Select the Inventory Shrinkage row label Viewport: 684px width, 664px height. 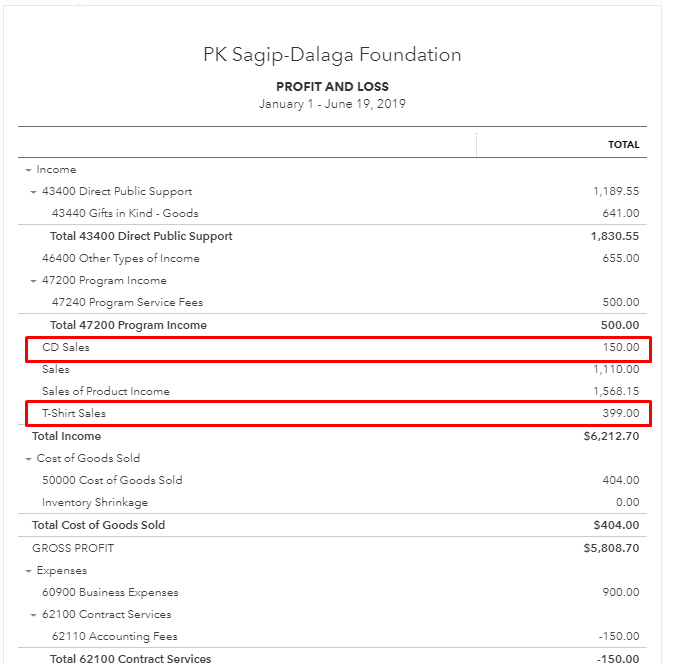click(x=95, y=502)
